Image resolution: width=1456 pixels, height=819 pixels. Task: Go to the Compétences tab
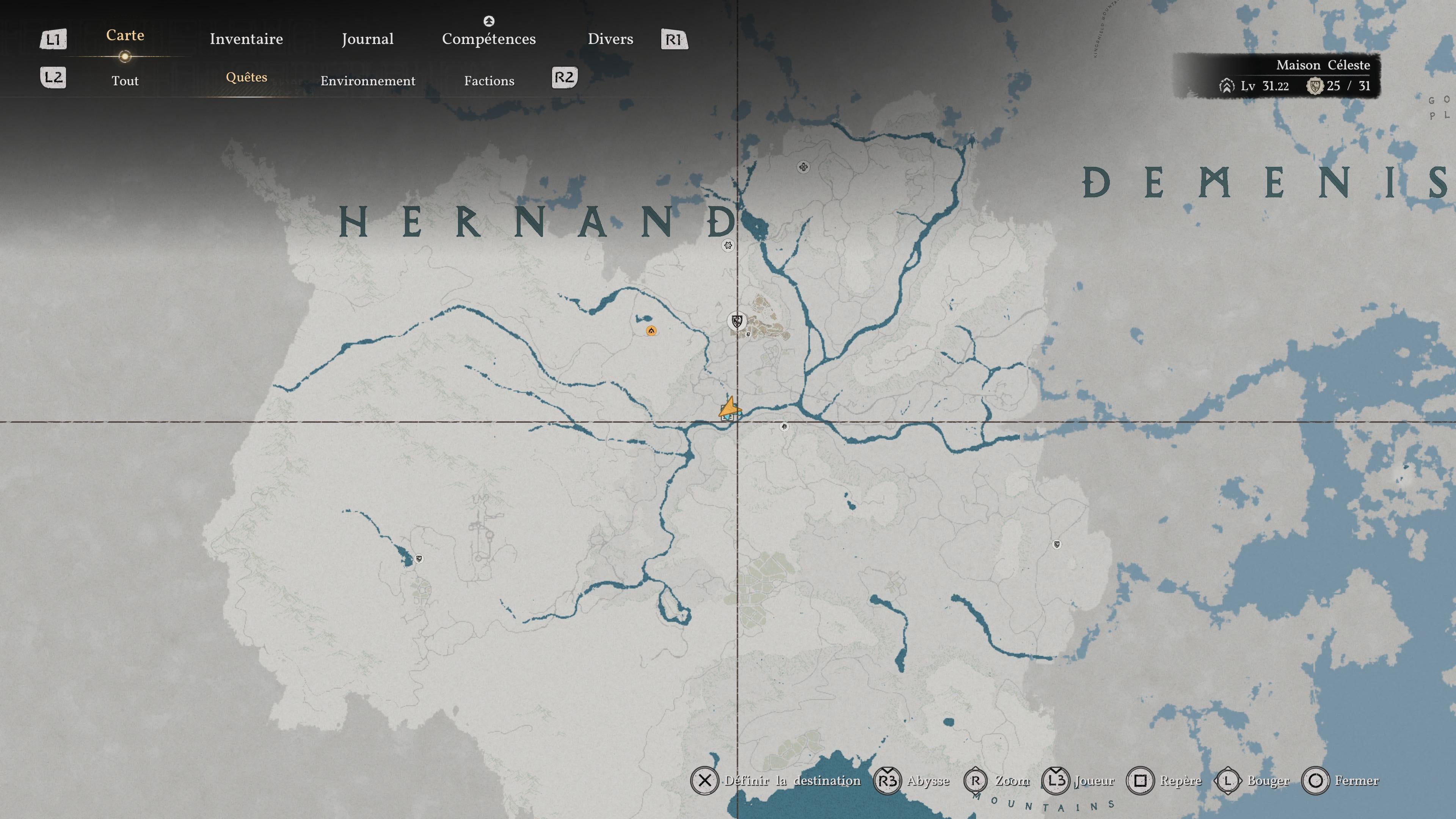click(489, 39)
